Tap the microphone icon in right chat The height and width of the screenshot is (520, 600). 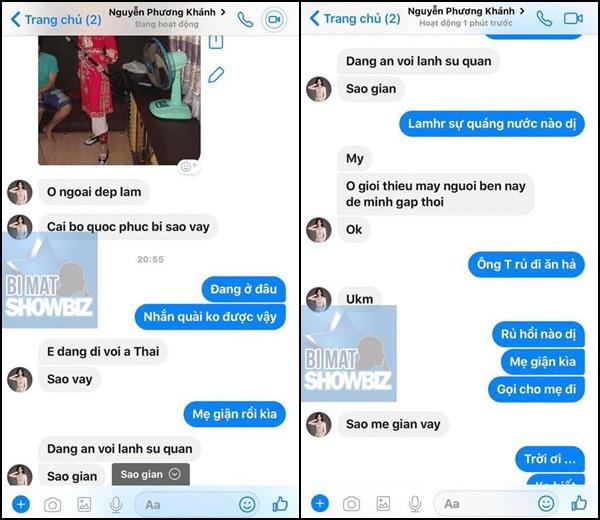coord(415,504)
